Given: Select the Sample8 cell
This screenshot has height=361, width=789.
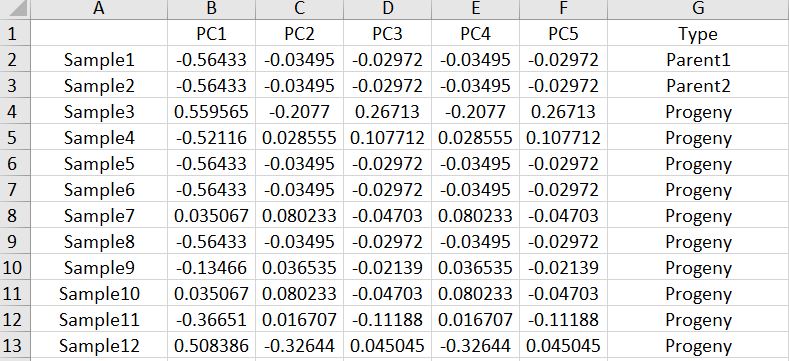Looking at the screenshot, I should click(x=99, y=242).
